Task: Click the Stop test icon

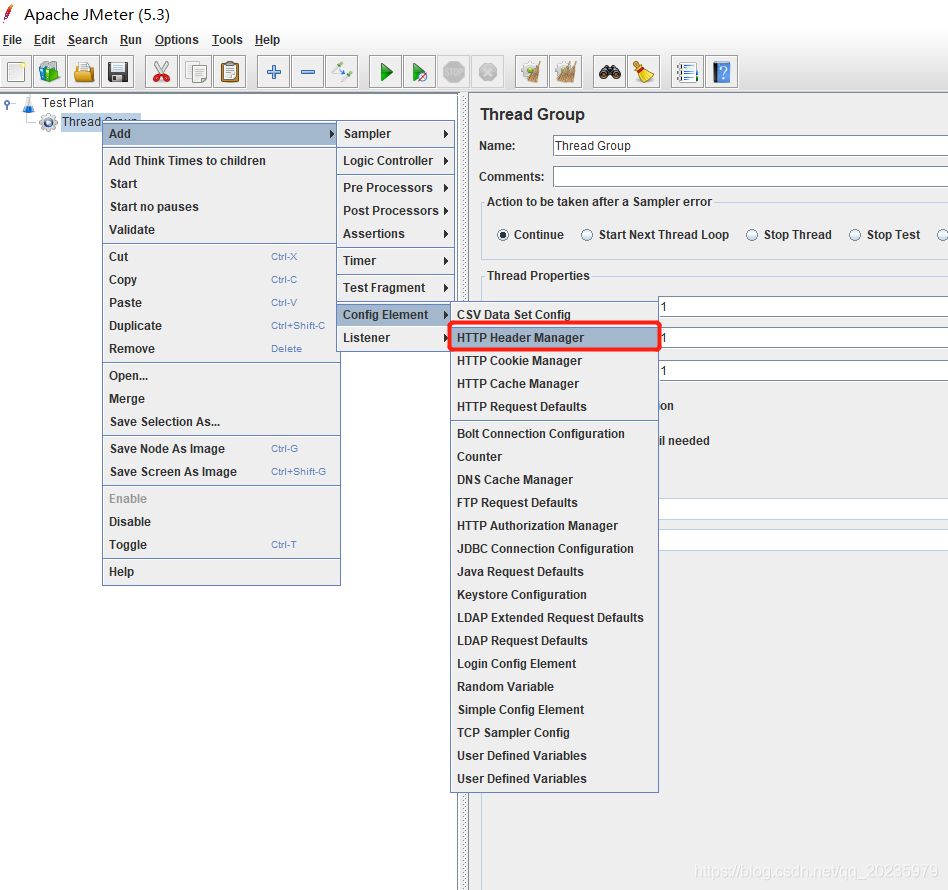Action: tap(453, 72)
